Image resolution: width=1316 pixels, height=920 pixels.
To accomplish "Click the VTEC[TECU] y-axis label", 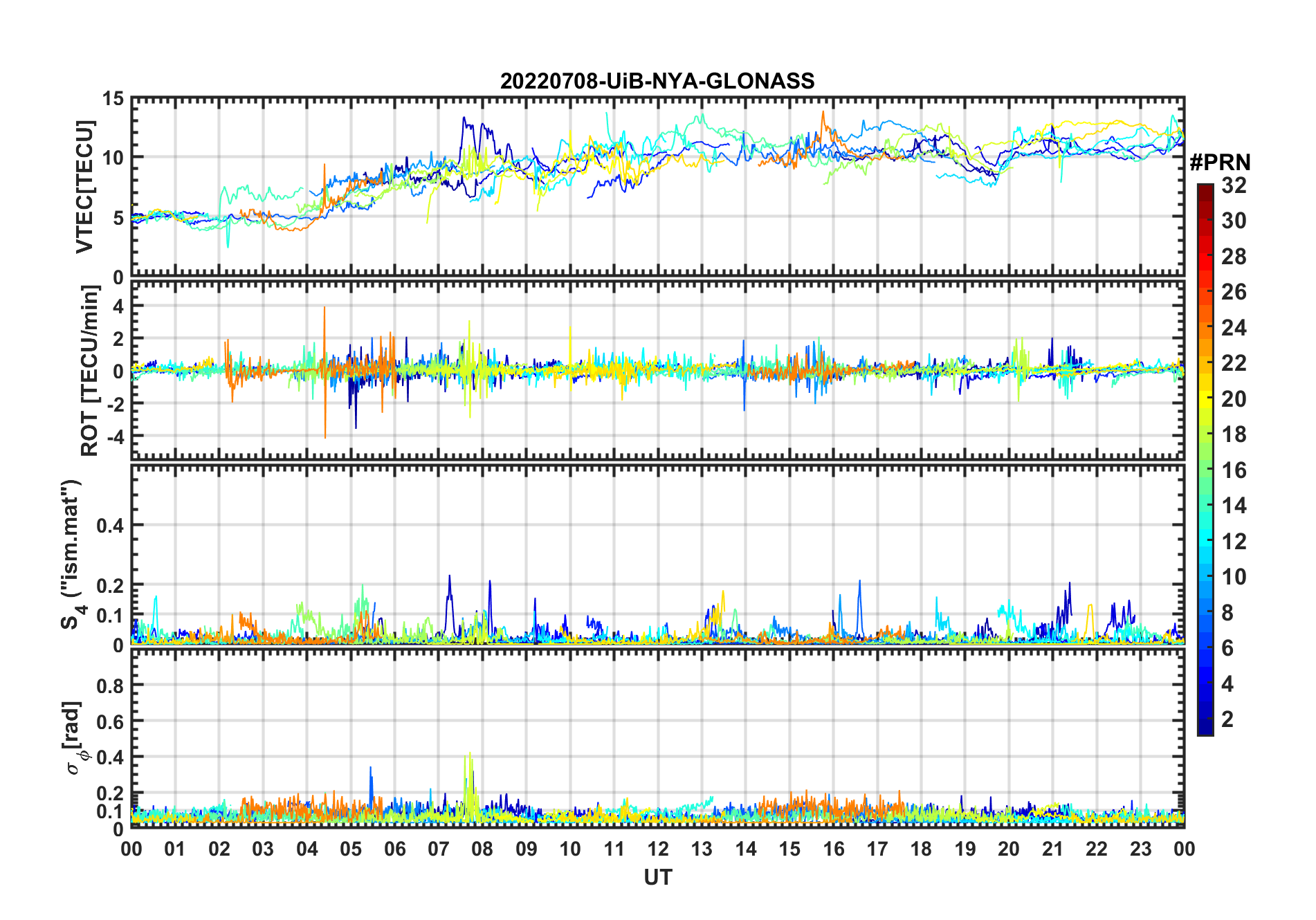I will [x=84, y=187].
